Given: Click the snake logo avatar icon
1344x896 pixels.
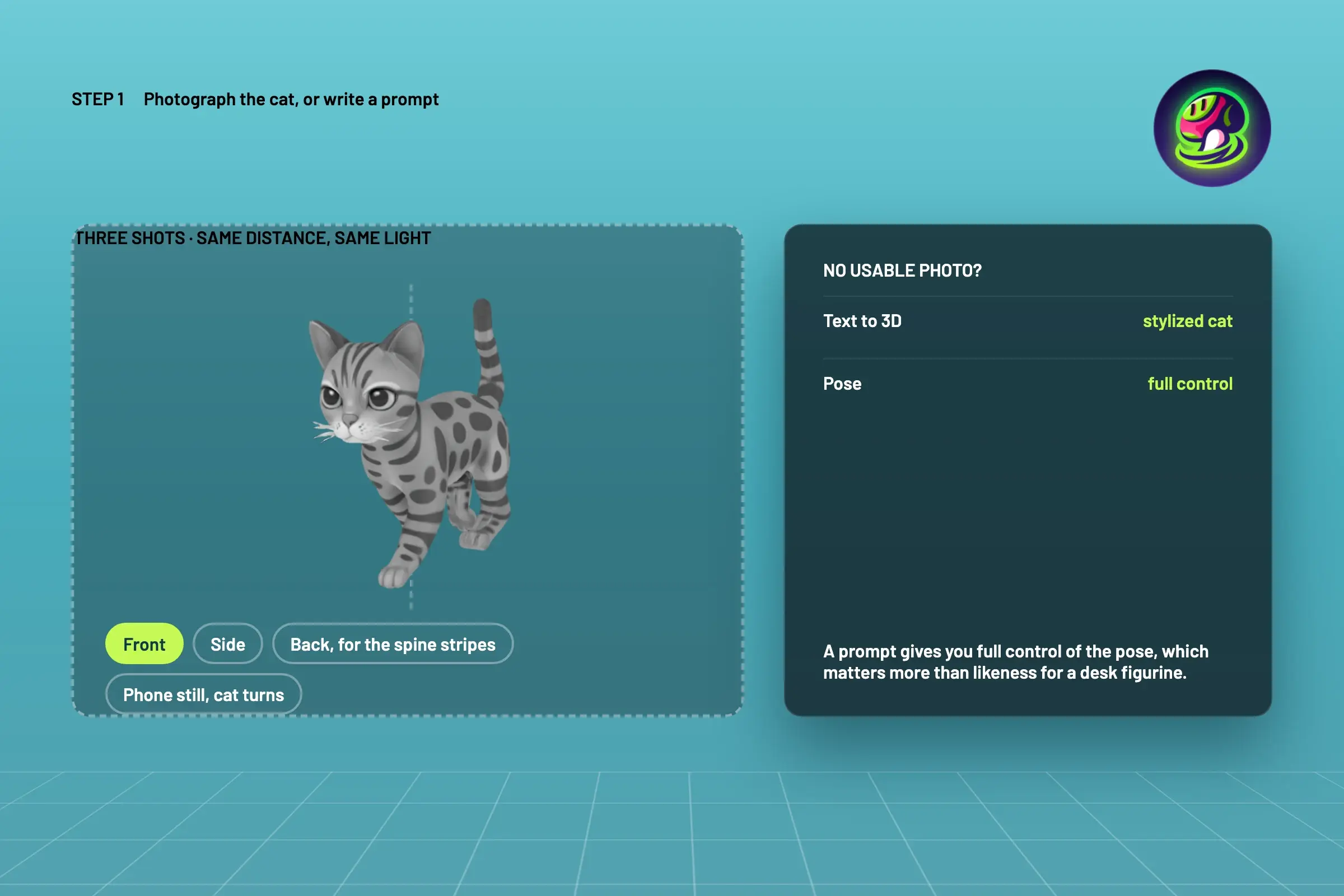Looking at the screenshot, I should click(x=1212, y=128).
